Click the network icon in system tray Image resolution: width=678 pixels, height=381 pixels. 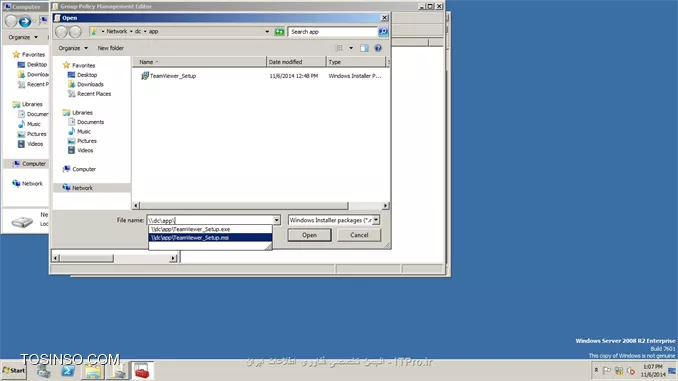pyautogui.click(x=619, y=371)
